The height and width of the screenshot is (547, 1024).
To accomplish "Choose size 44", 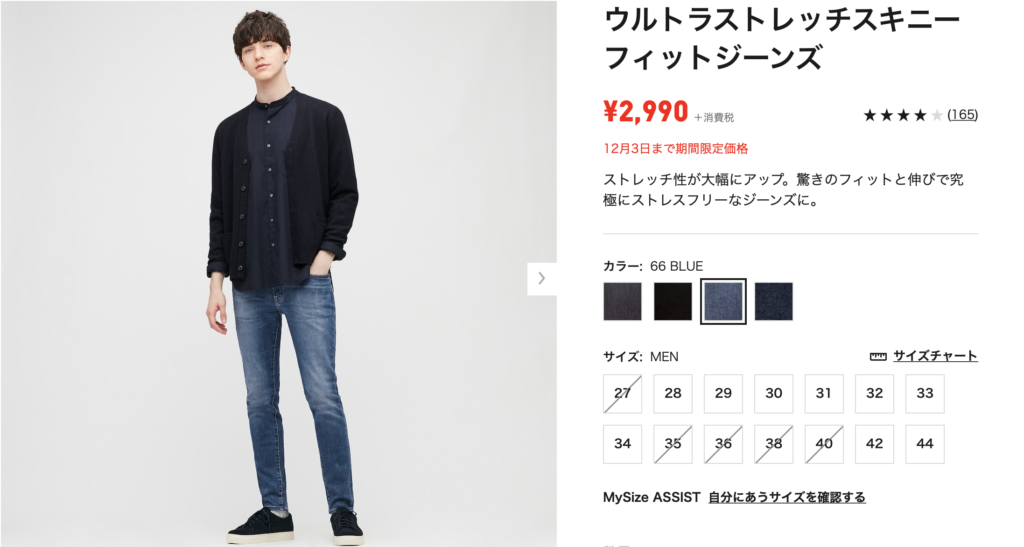I will click(x=925, y=444).
